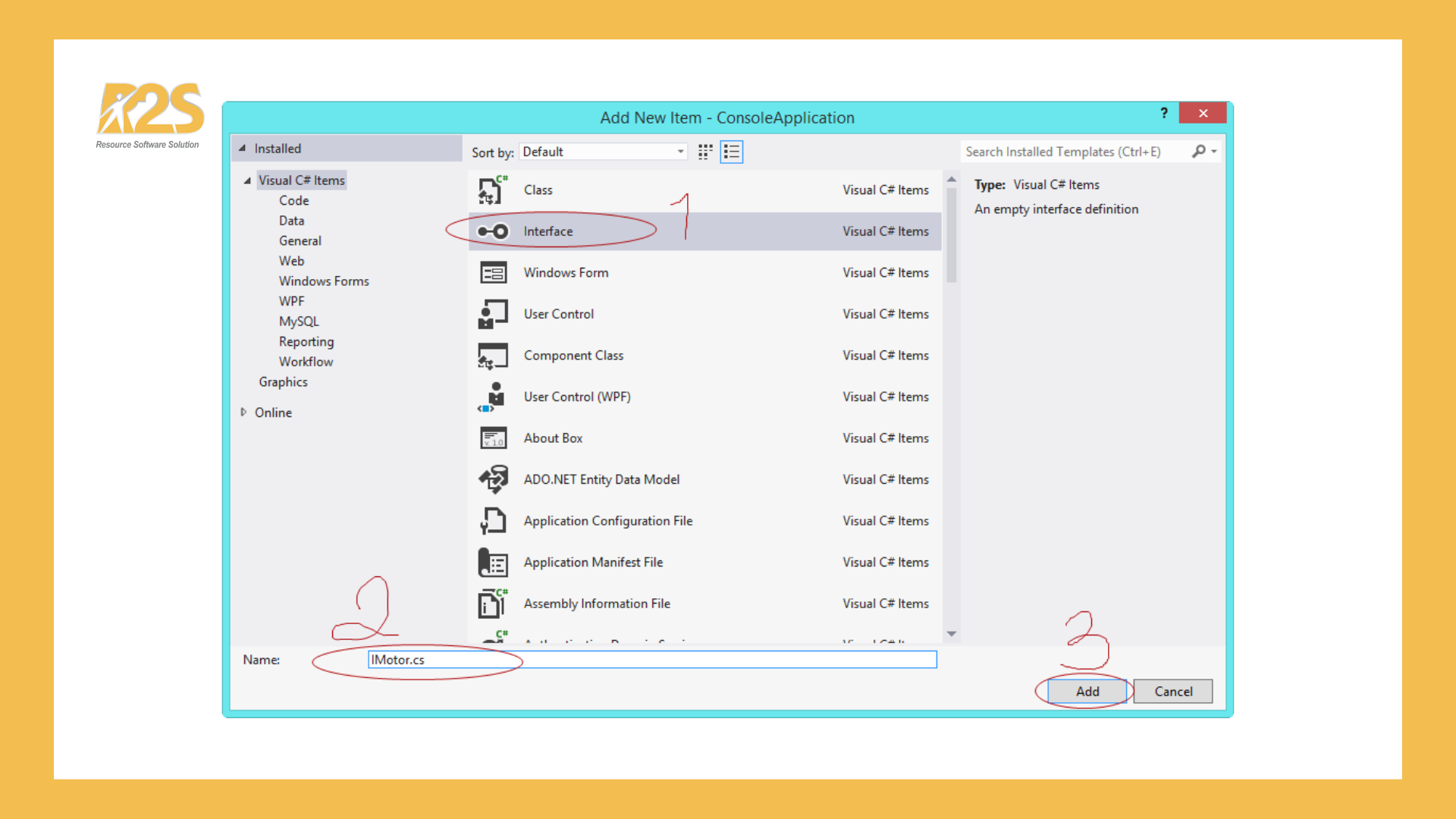The height and width of the screenshot is (819, 1456).
Task: Open the Reporting category
Action: pyautogui.click(x=306, y=342)
